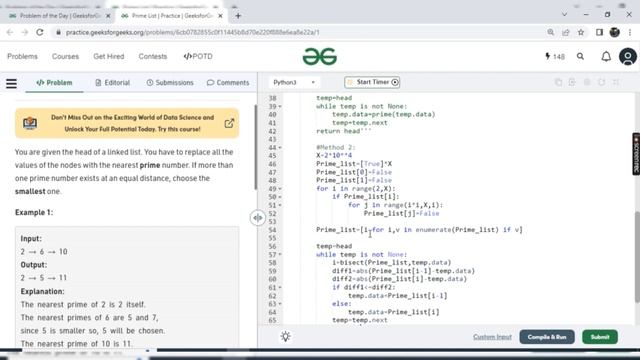Collapse code fold at line 49
Viewport: 640px width, 360px height.
[x=280, y=189]
